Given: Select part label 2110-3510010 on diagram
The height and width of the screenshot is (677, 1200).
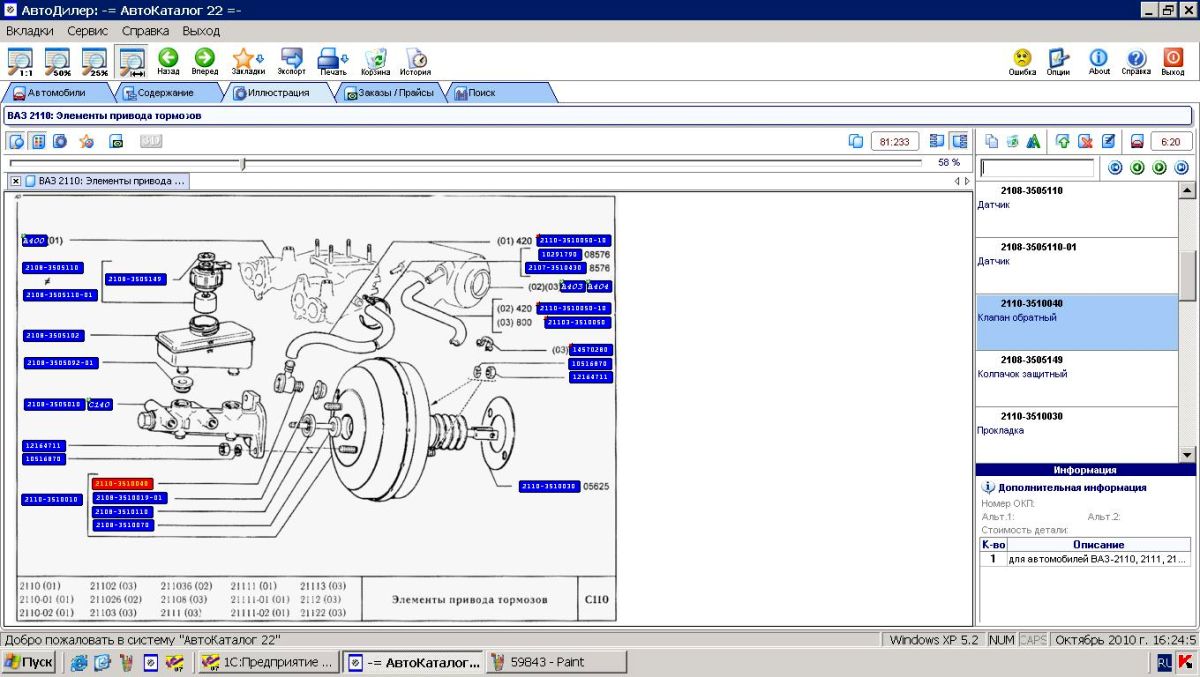Looking at the screenshot, I should coord(51,499).
